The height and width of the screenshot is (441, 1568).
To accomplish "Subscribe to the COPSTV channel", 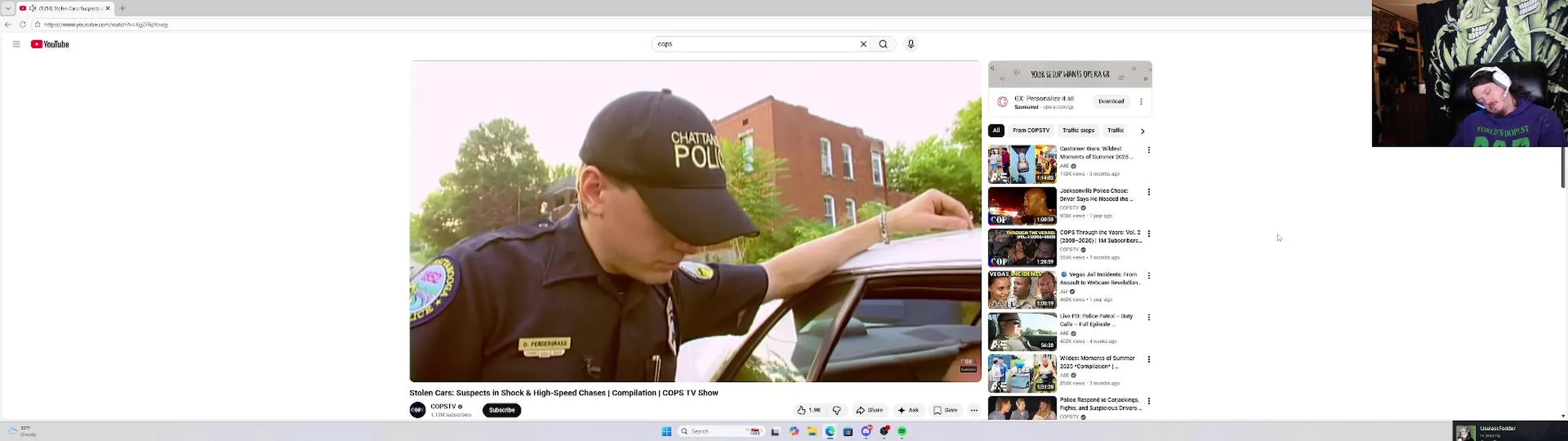I will pos(502,410).
